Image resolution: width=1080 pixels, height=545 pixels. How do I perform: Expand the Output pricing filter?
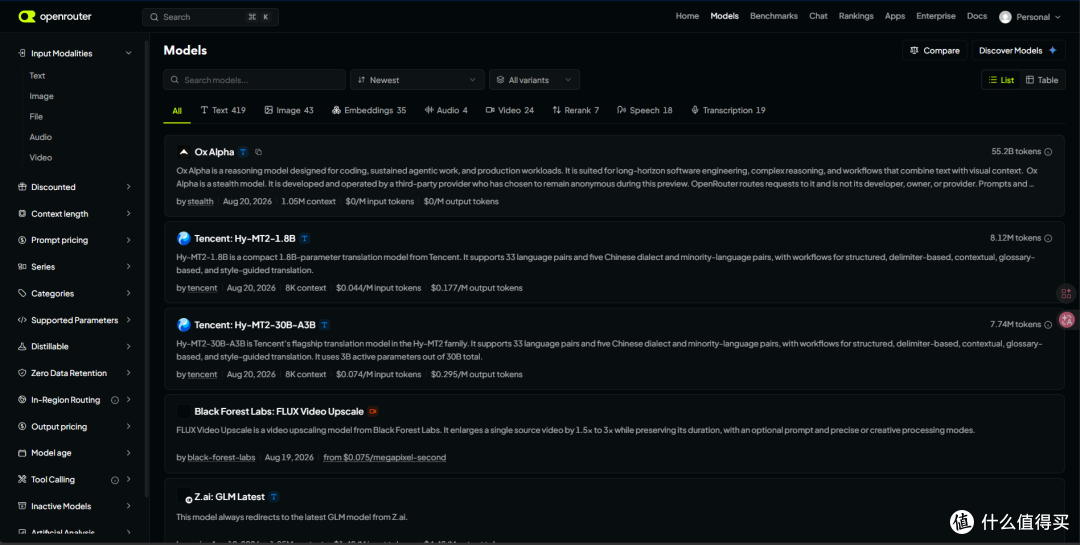pos(75,427)
